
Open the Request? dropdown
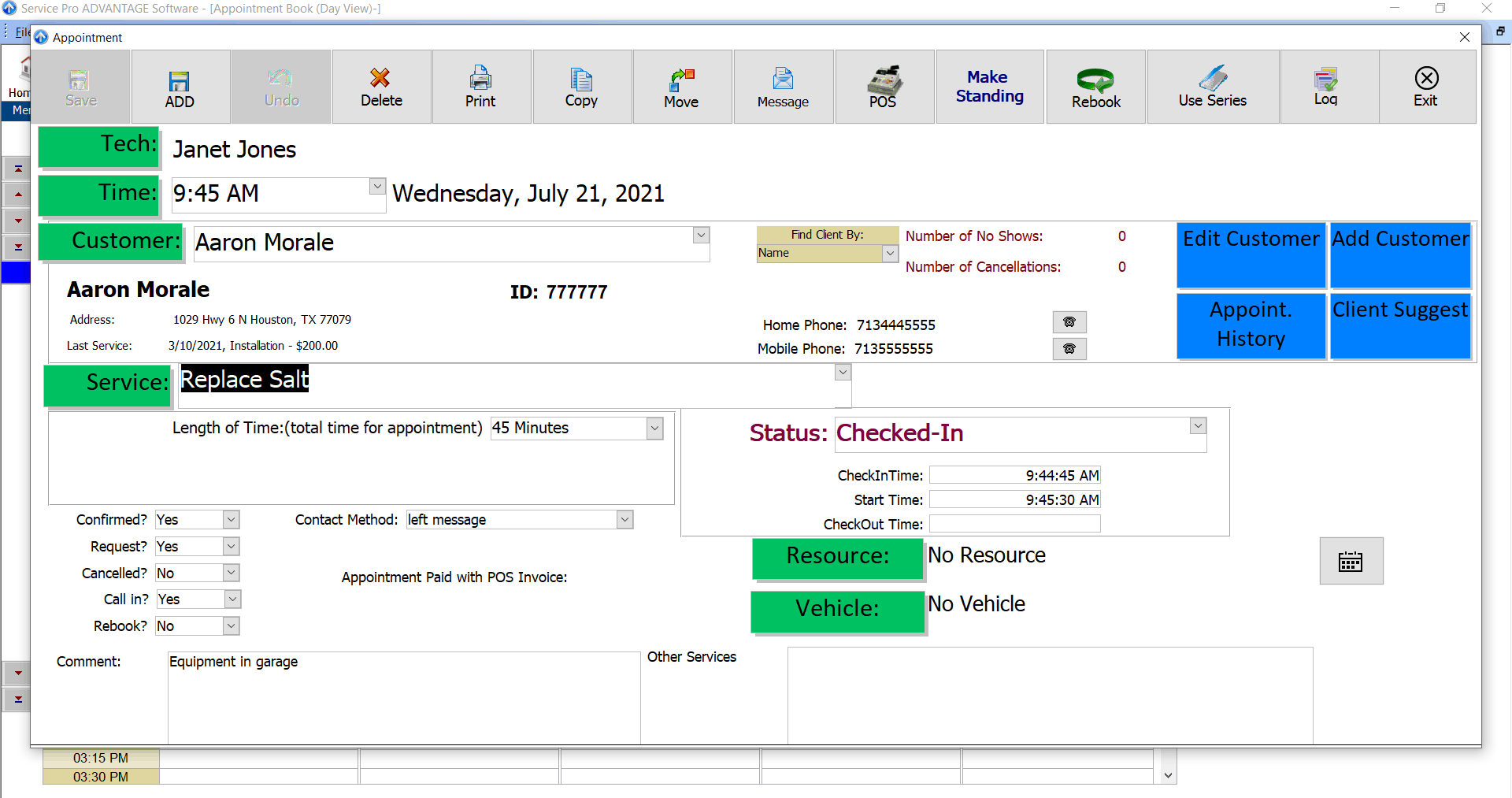pos(231,547)
